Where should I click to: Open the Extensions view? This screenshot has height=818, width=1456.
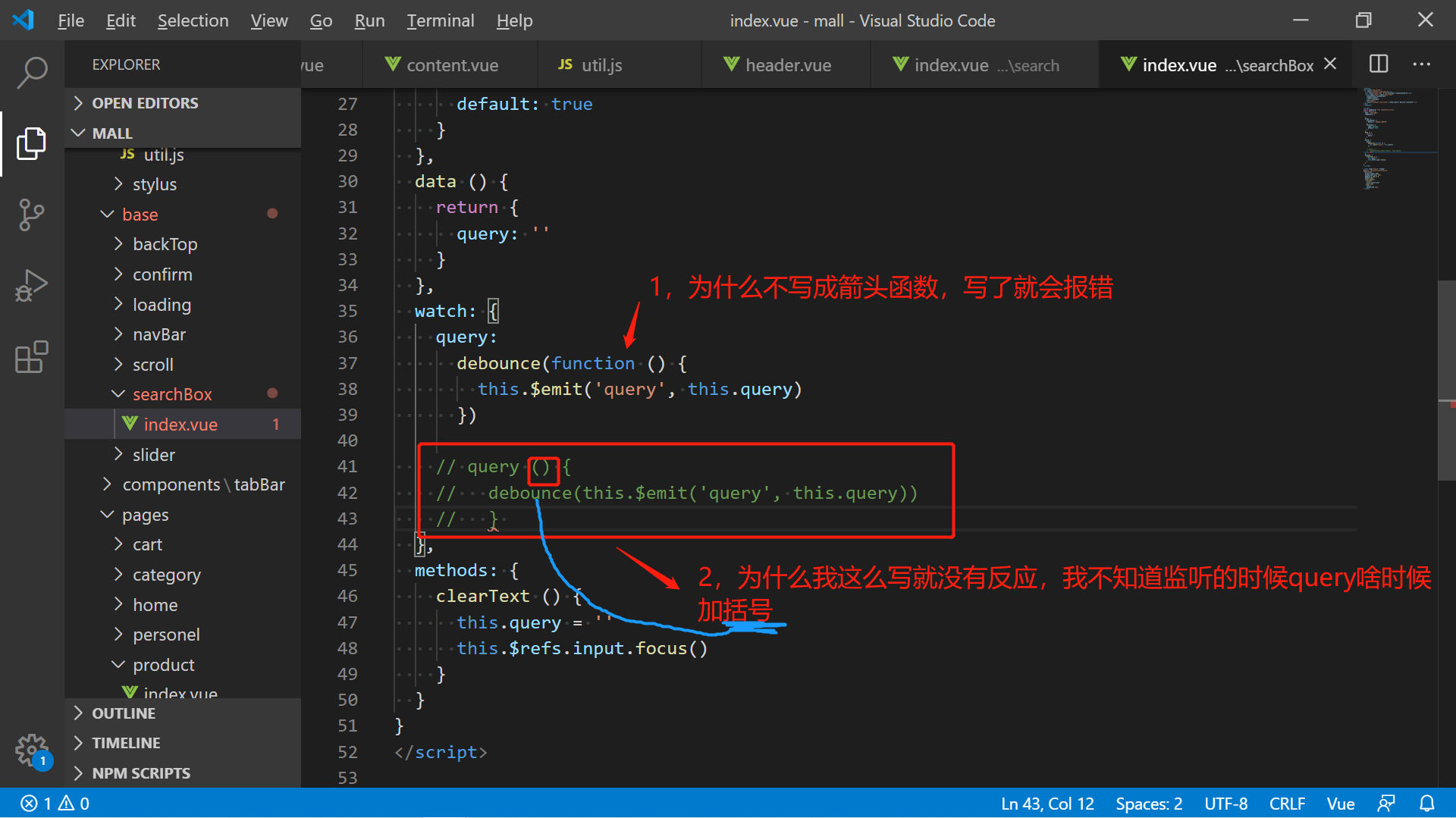[32, 357]
